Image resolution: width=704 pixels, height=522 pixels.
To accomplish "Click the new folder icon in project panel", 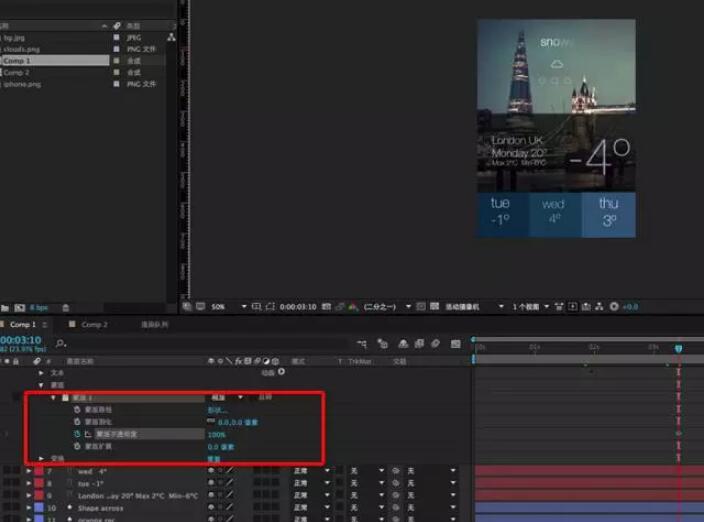I will 6,307.
